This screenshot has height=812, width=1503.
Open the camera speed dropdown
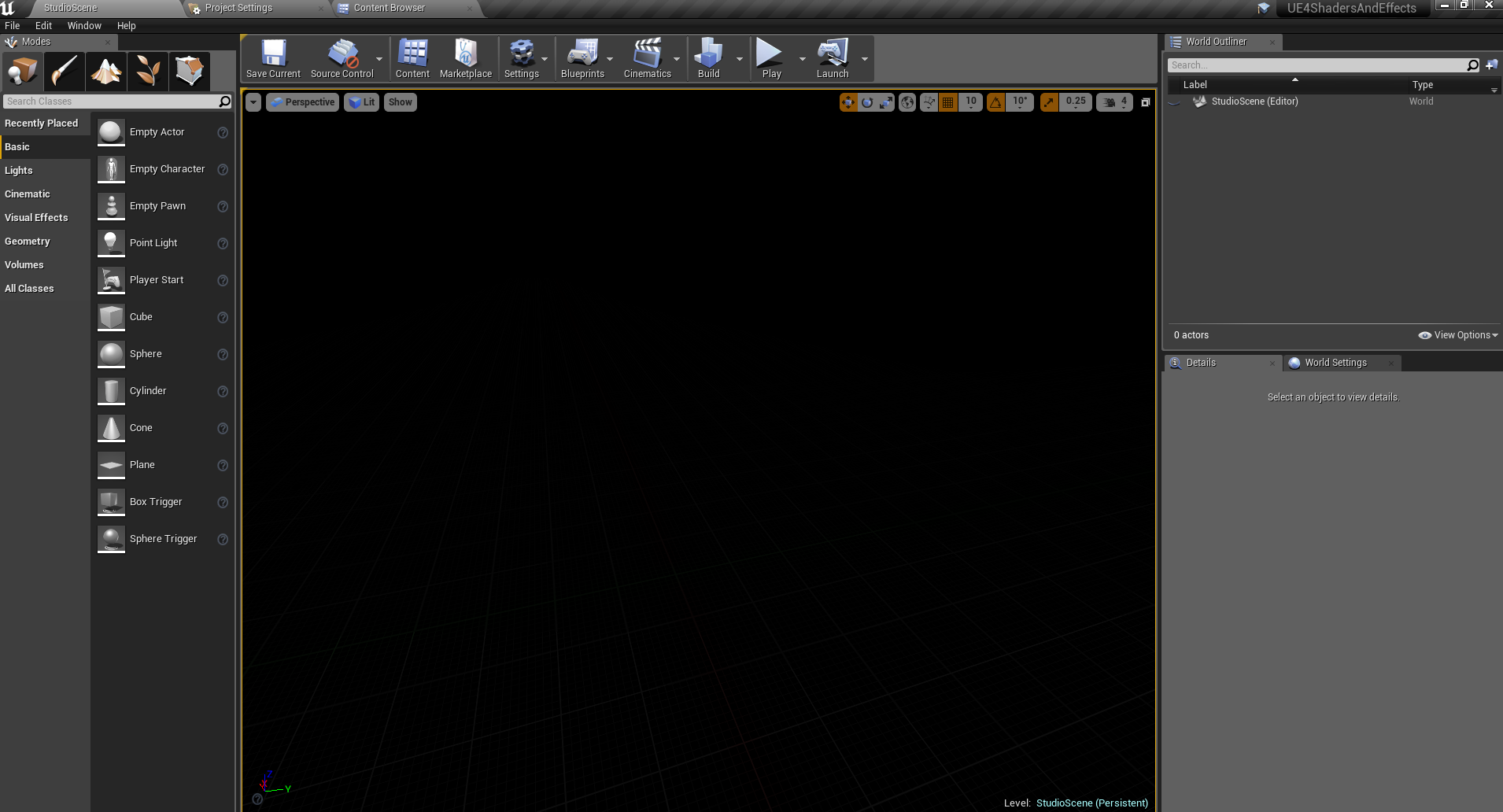pyautogui.click(x=1115, y=102)
